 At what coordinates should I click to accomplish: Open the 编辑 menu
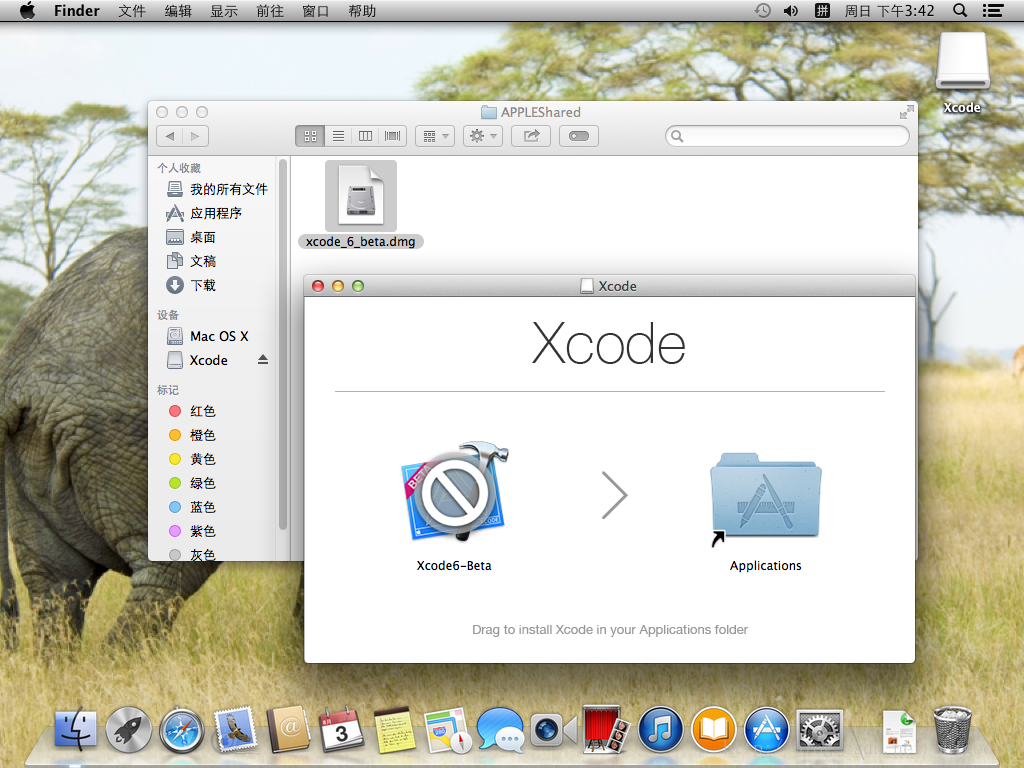[178, 10]
